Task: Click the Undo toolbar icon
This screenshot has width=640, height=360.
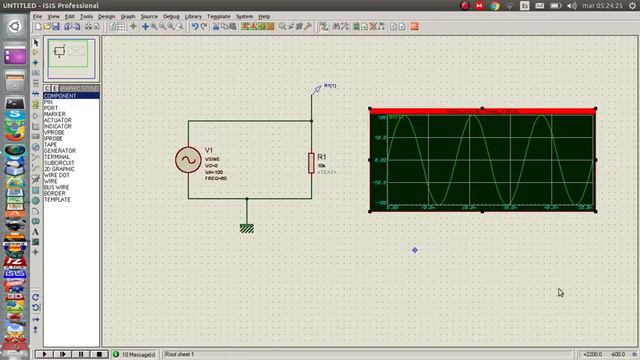Action: pyautogui.click(x=195, y=27)
